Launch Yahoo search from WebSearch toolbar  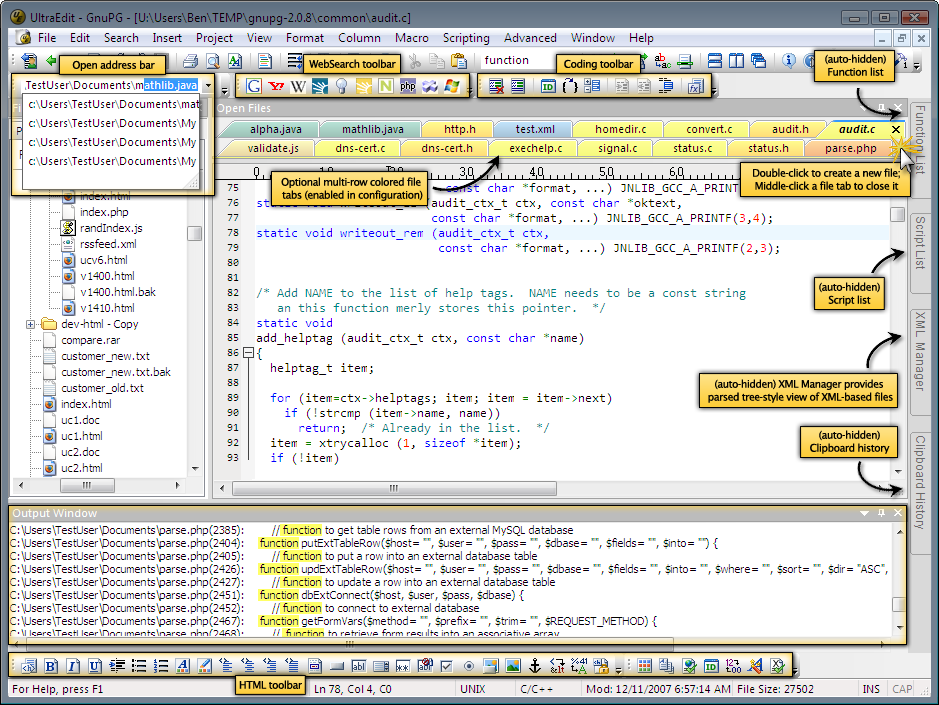click(x=276, y=86)
